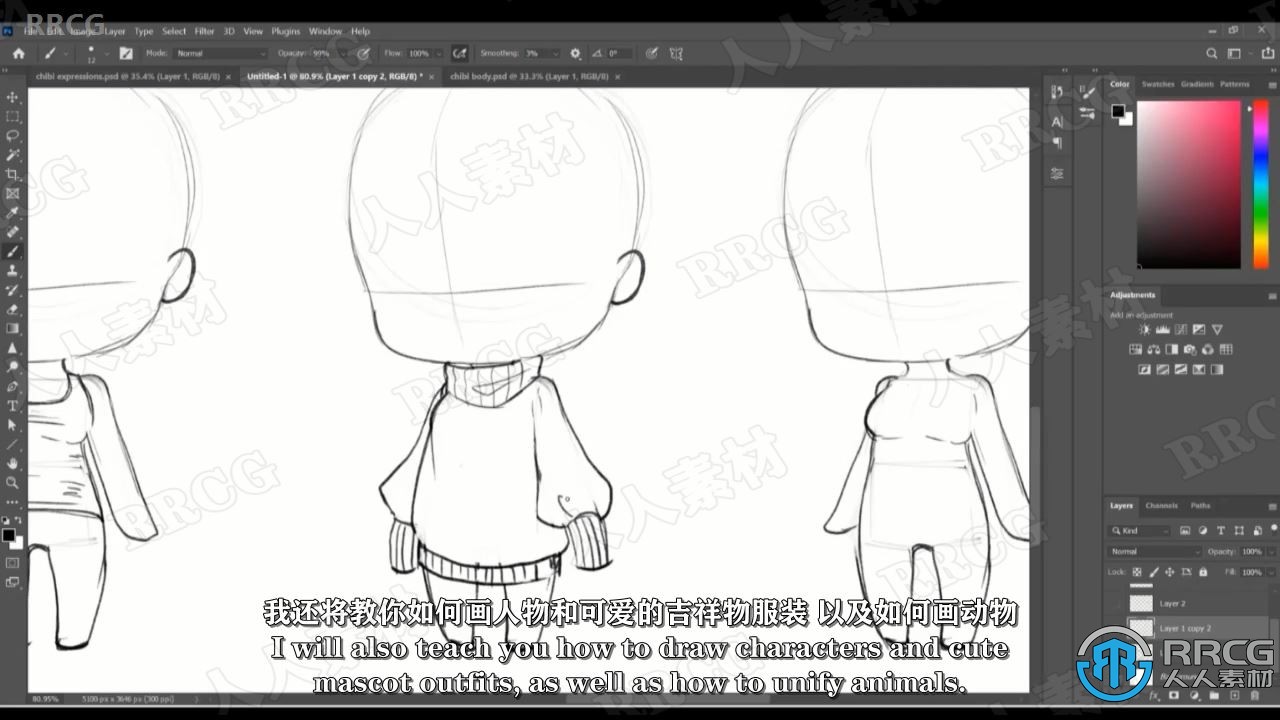
Task: Select the foreground color swatch in toolbar
Action: click(8, 536)
